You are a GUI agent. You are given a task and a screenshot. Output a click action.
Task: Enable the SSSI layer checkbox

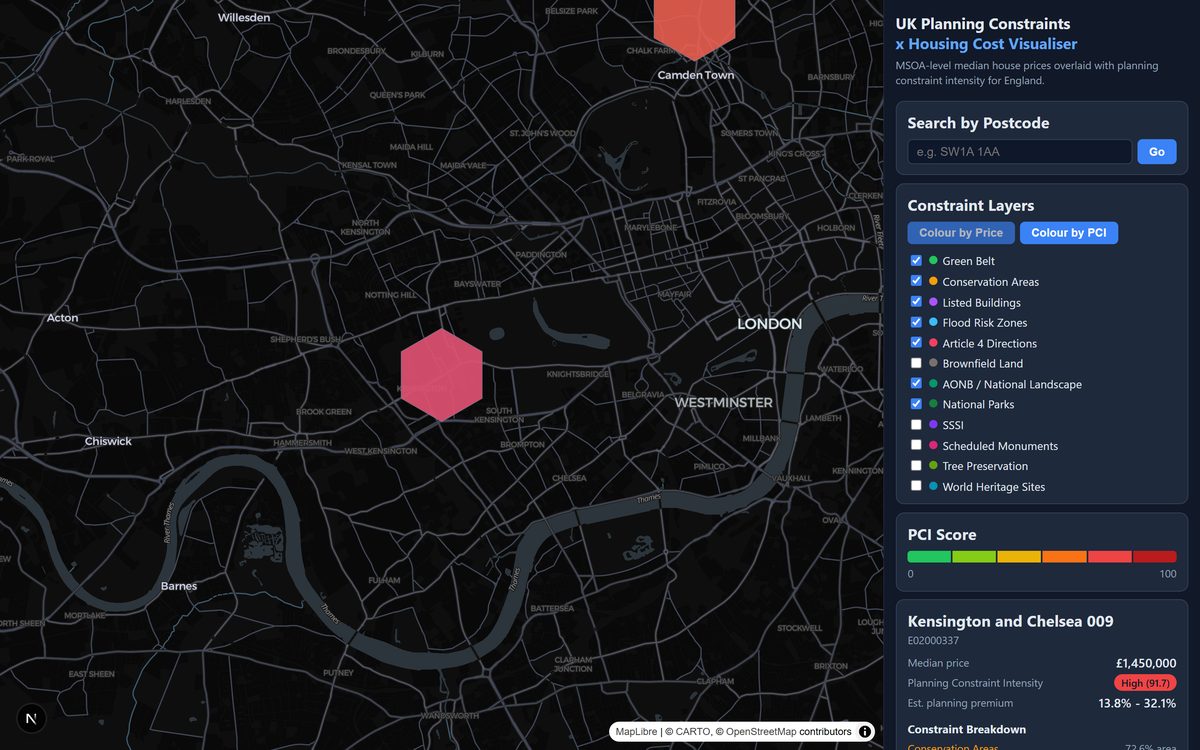(916, 424)
